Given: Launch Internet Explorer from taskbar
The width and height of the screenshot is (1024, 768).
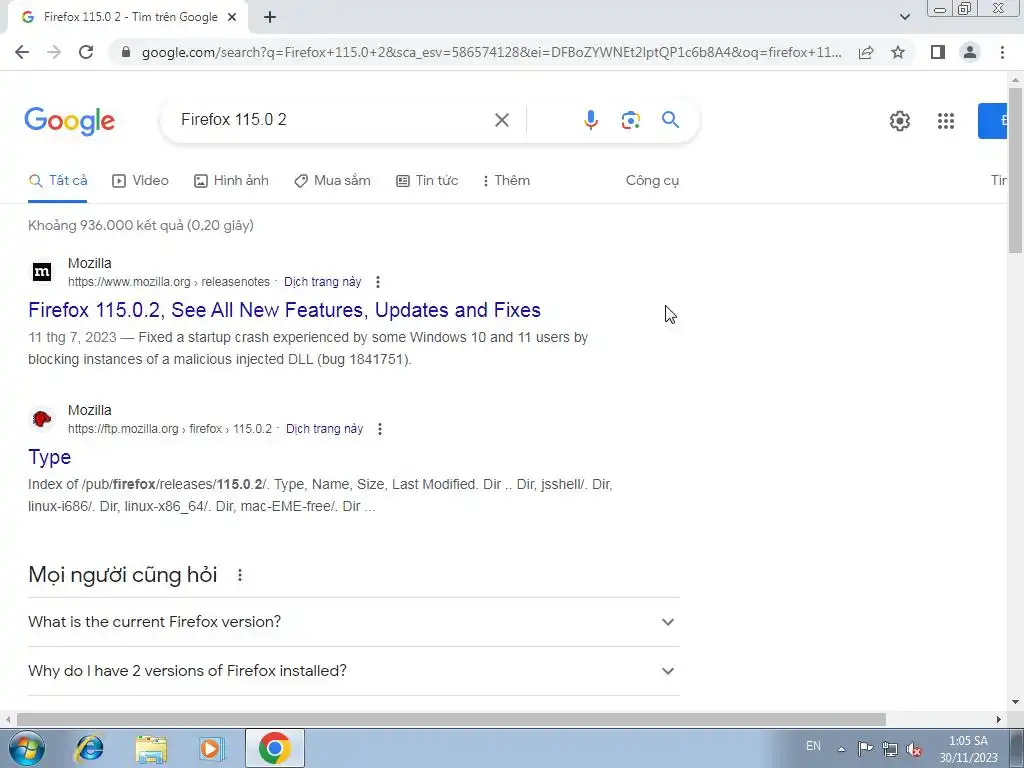Looking at the screenshot, I should [x=89, y=748].
